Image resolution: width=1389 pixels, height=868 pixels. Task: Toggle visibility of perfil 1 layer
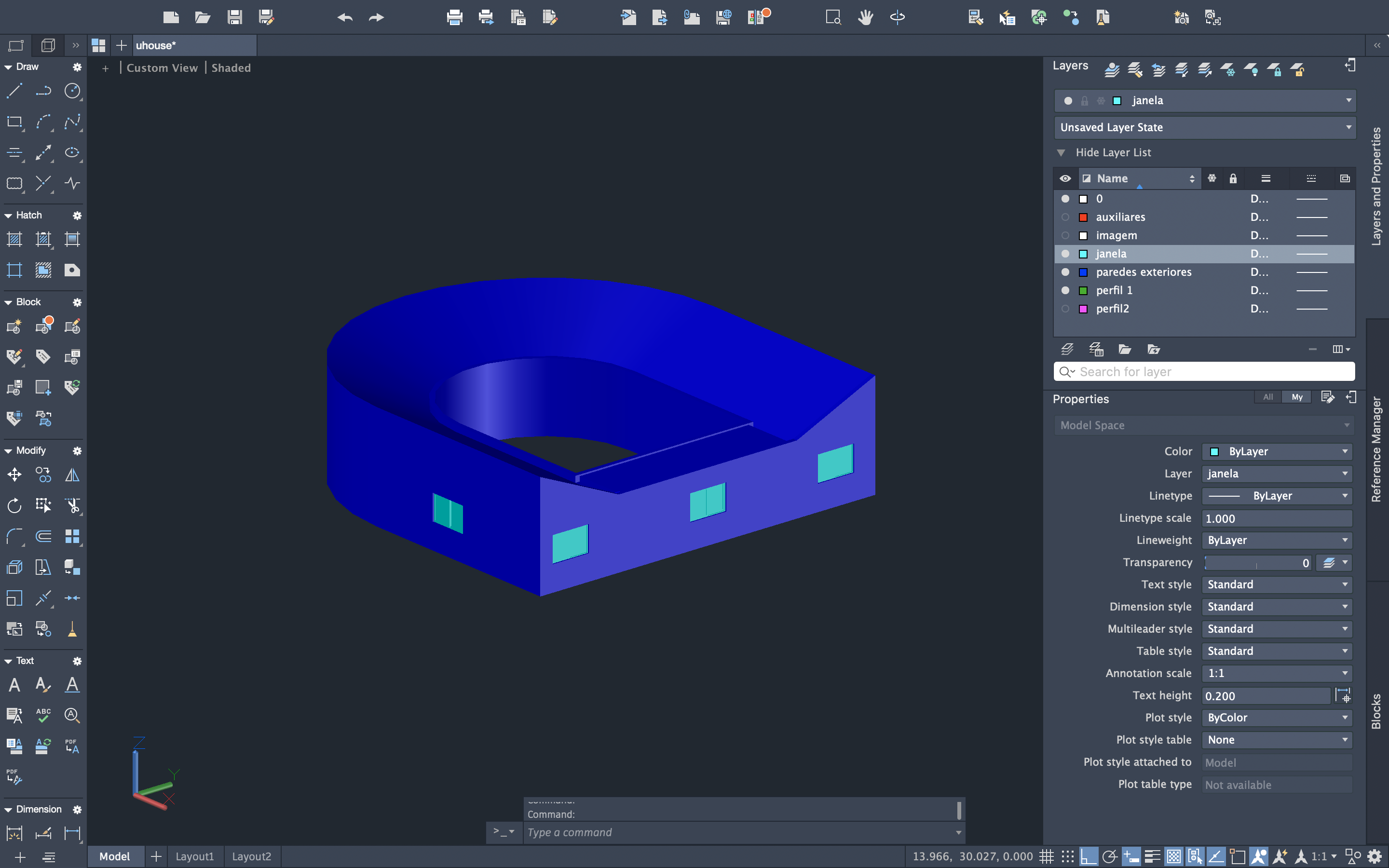(1065, 290)
